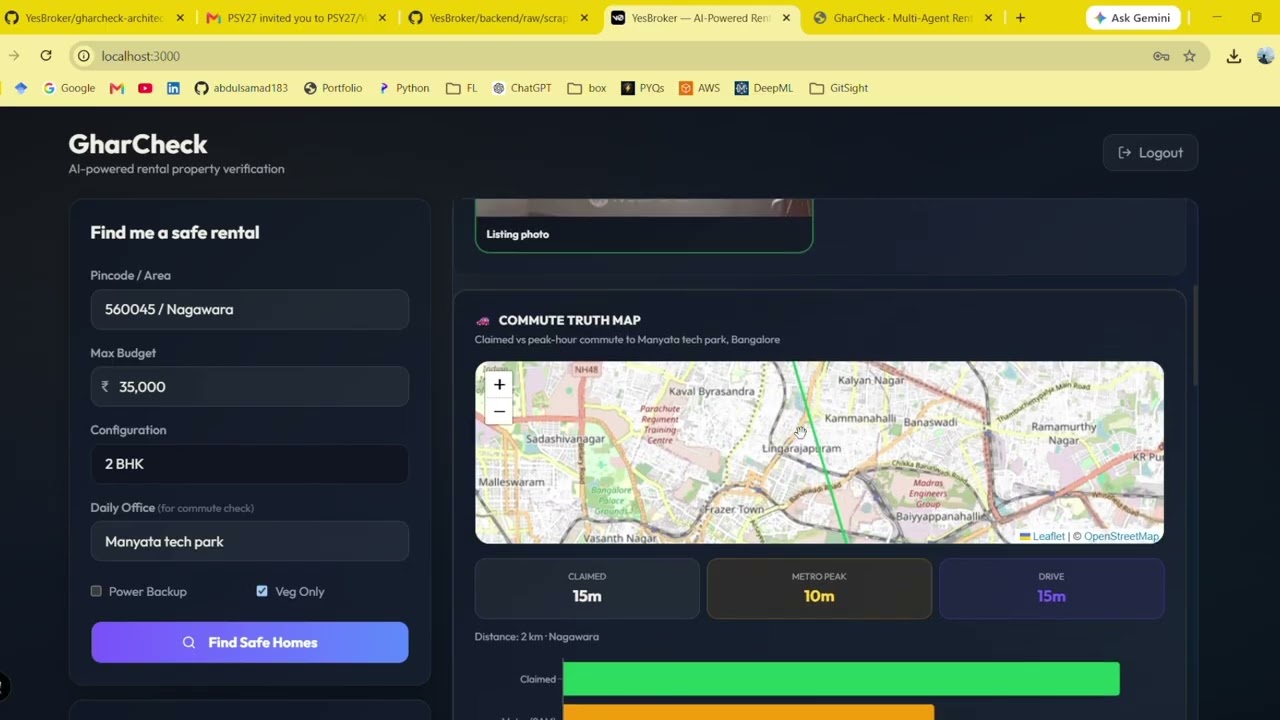This screenshot has height=720, width=1280.
Task: Click the Listing photo thumbnail card
Action: [x=644, y=226]
